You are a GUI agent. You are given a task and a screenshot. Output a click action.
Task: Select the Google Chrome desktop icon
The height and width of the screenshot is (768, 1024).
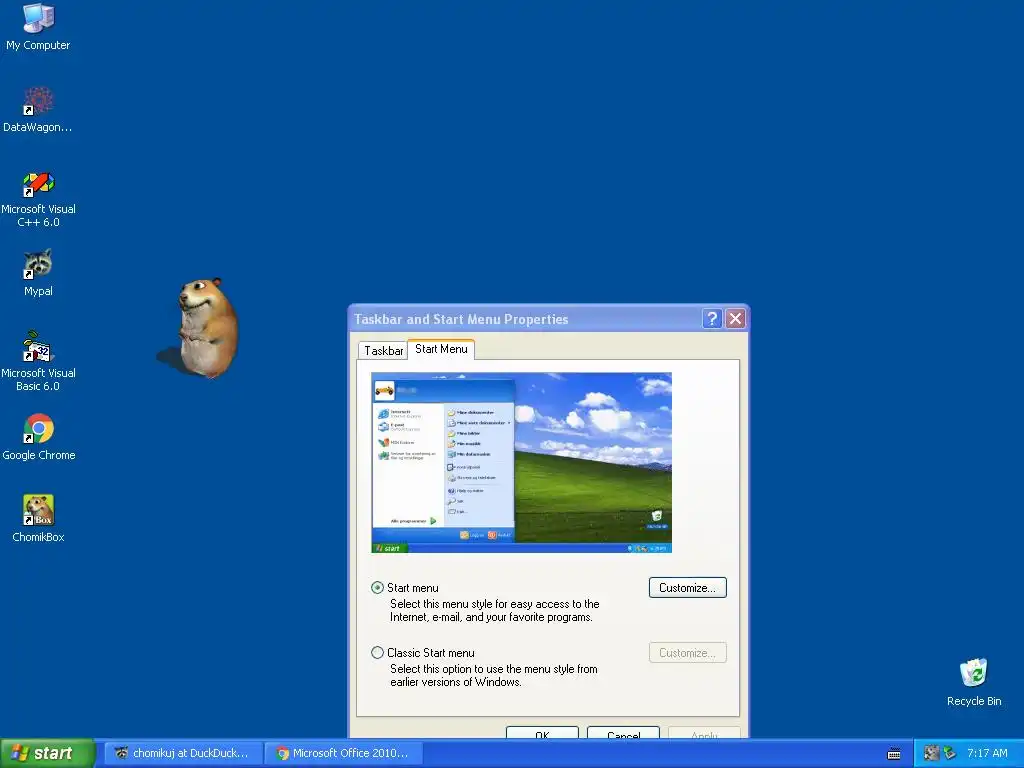point(39,437)
